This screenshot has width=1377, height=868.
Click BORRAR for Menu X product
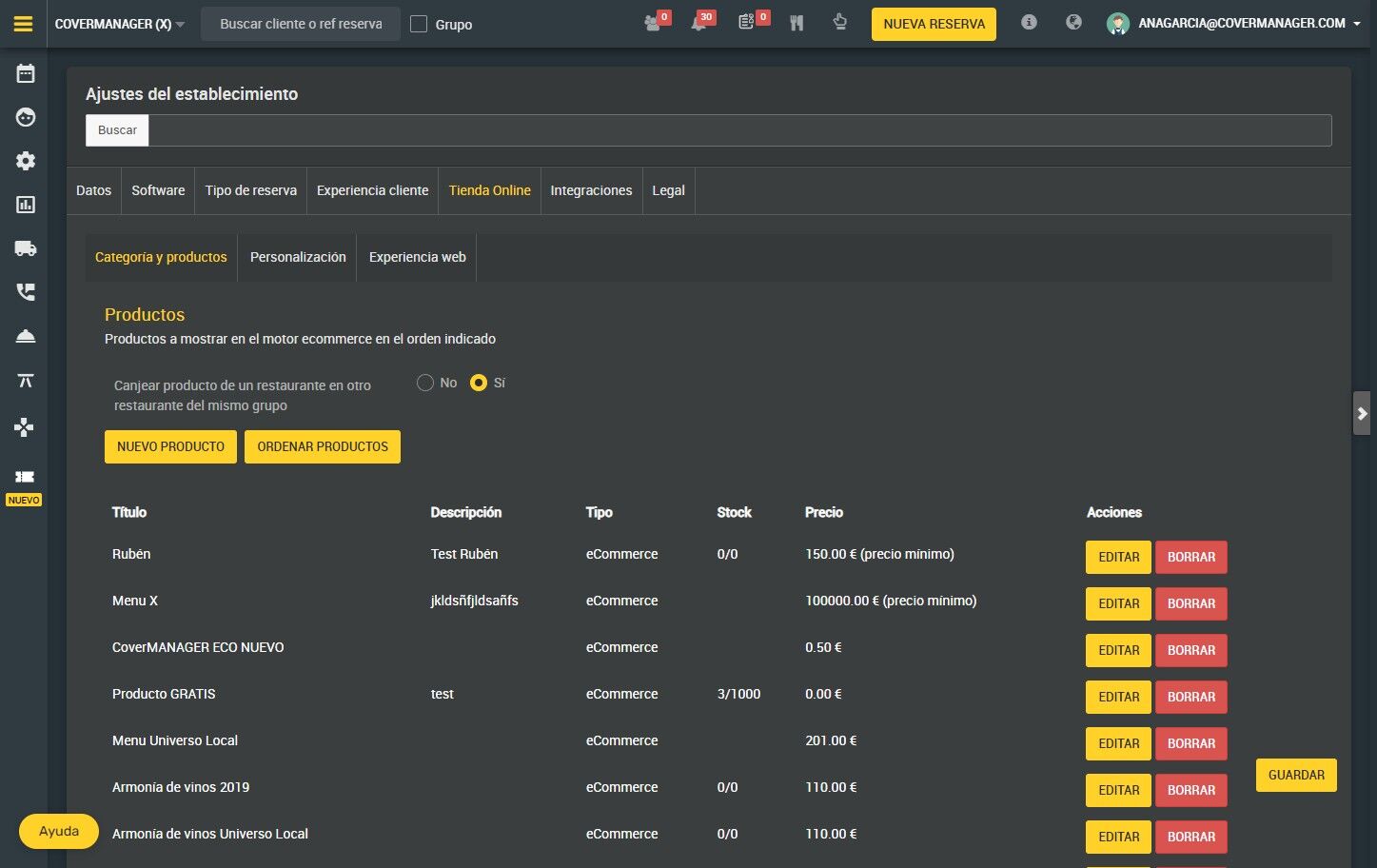coord(1191,603)
